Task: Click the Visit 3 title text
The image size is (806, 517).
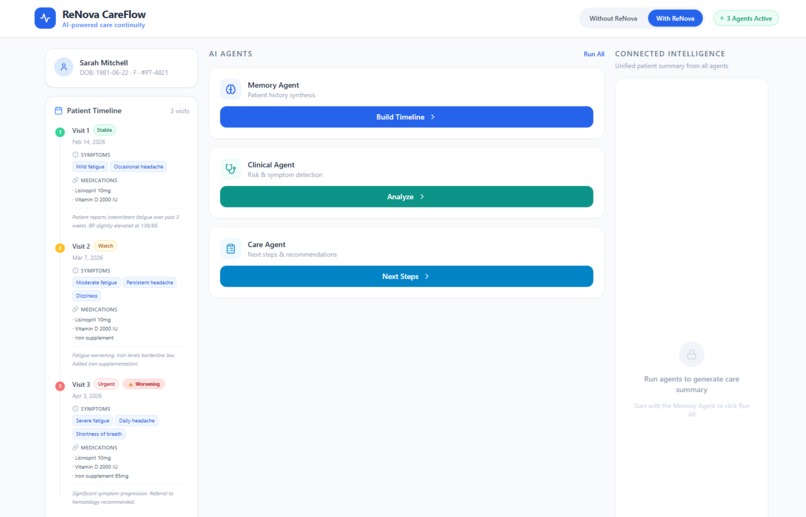Action: (81, 384)
